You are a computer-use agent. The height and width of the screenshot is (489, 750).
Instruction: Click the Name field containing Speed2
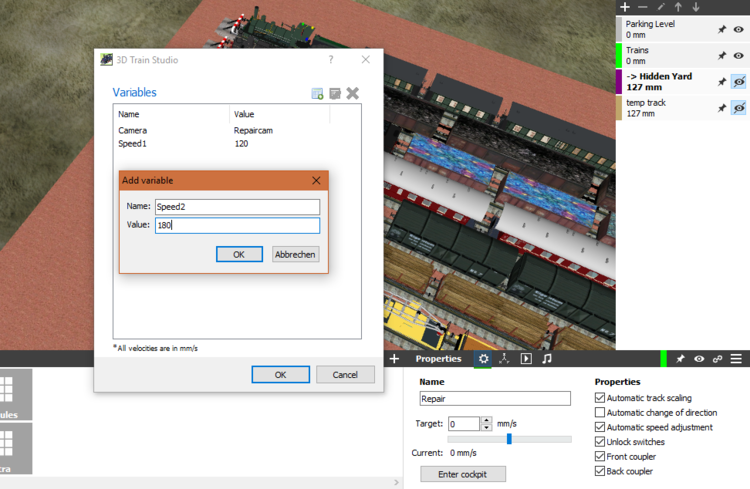(x=237, y=207)
